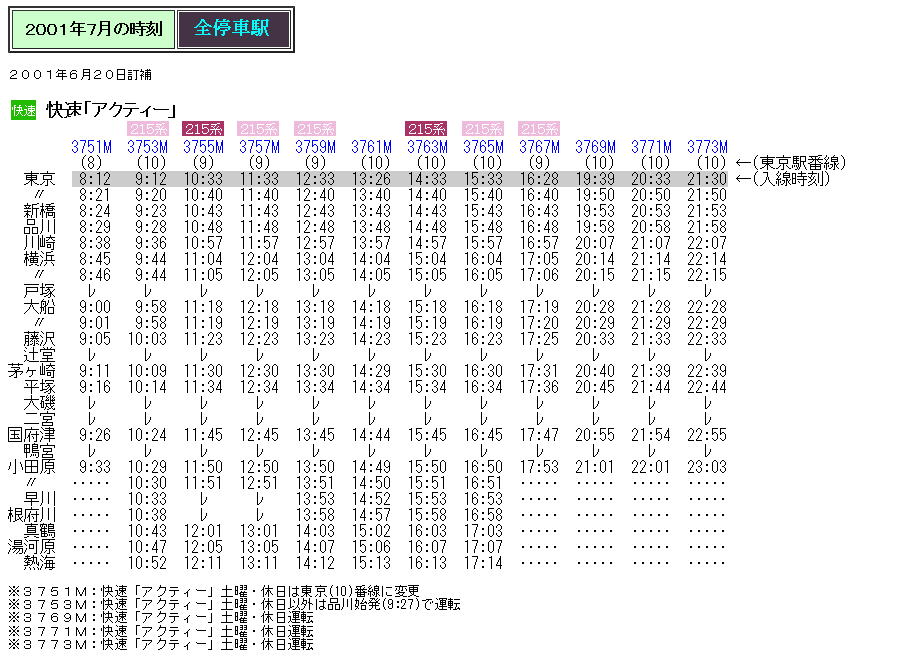
Task: Click the 8:12 Tokyo entry time
Action: (x=95, y=179)
